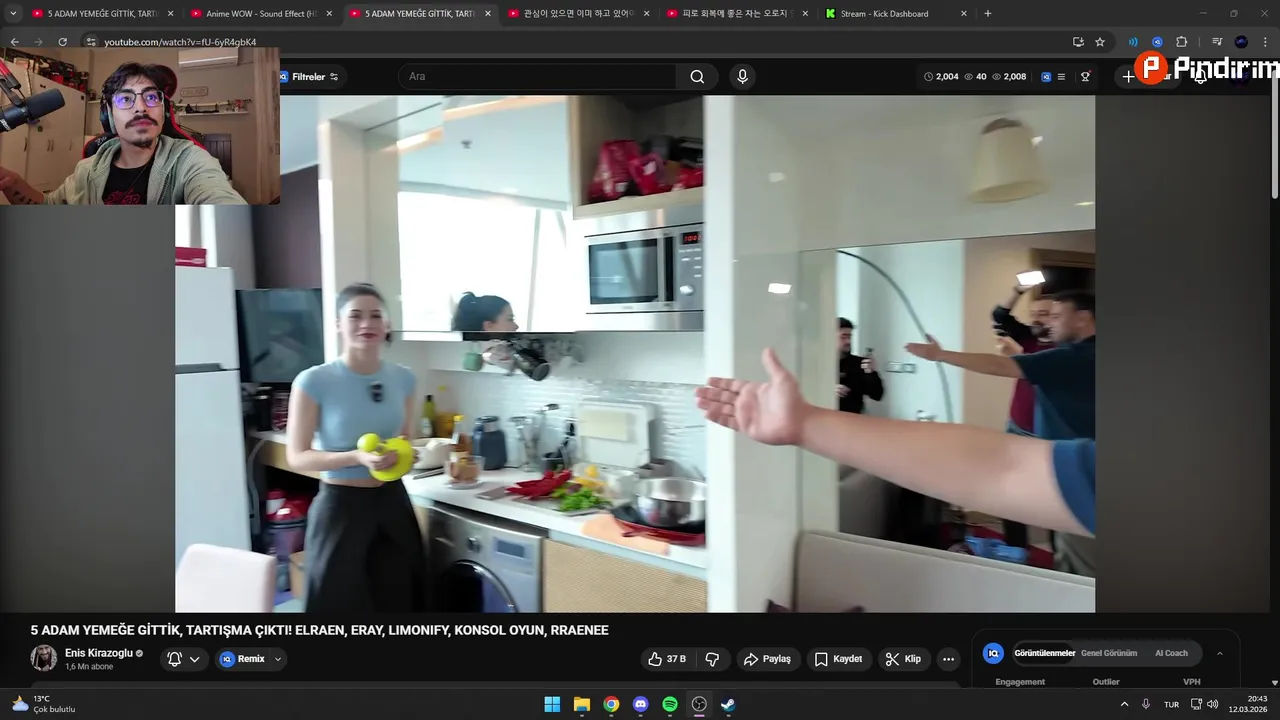
Task: Open YouTube notifications bell in header
Action: (x=1200, y=77)
